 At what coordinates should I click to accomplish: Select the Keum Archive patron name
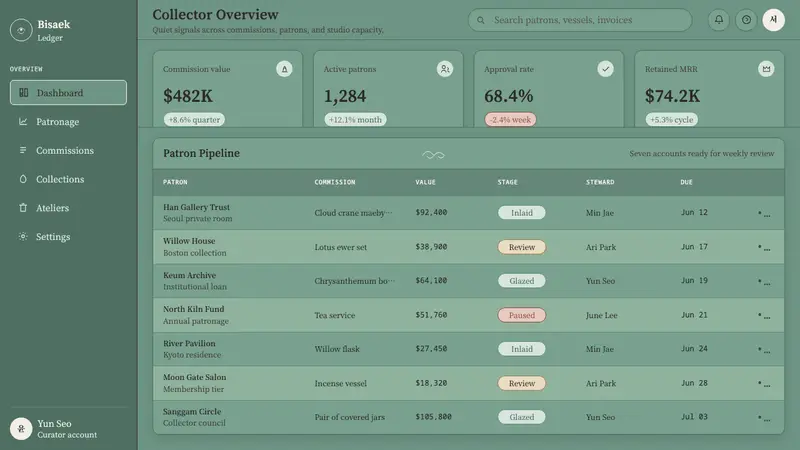coord(189,275)
